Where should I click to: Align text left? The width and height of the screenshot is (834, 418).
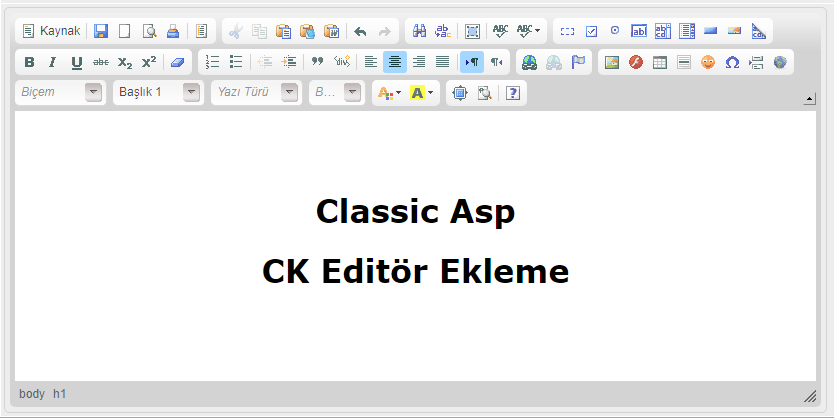pyautogui.click(x=371, y=62)
